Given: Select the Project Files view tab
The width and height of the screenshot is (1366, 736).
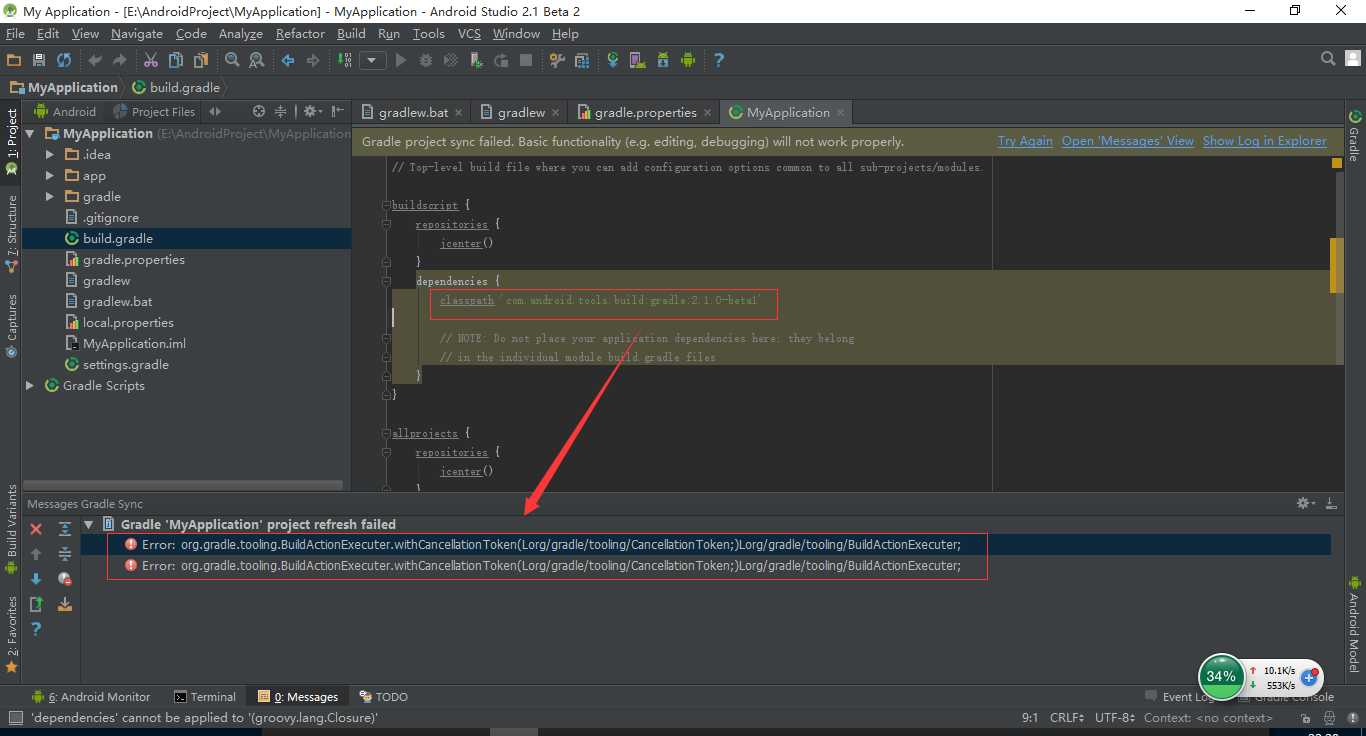Looking at the screenshot, I should click(x=154, y=111).
